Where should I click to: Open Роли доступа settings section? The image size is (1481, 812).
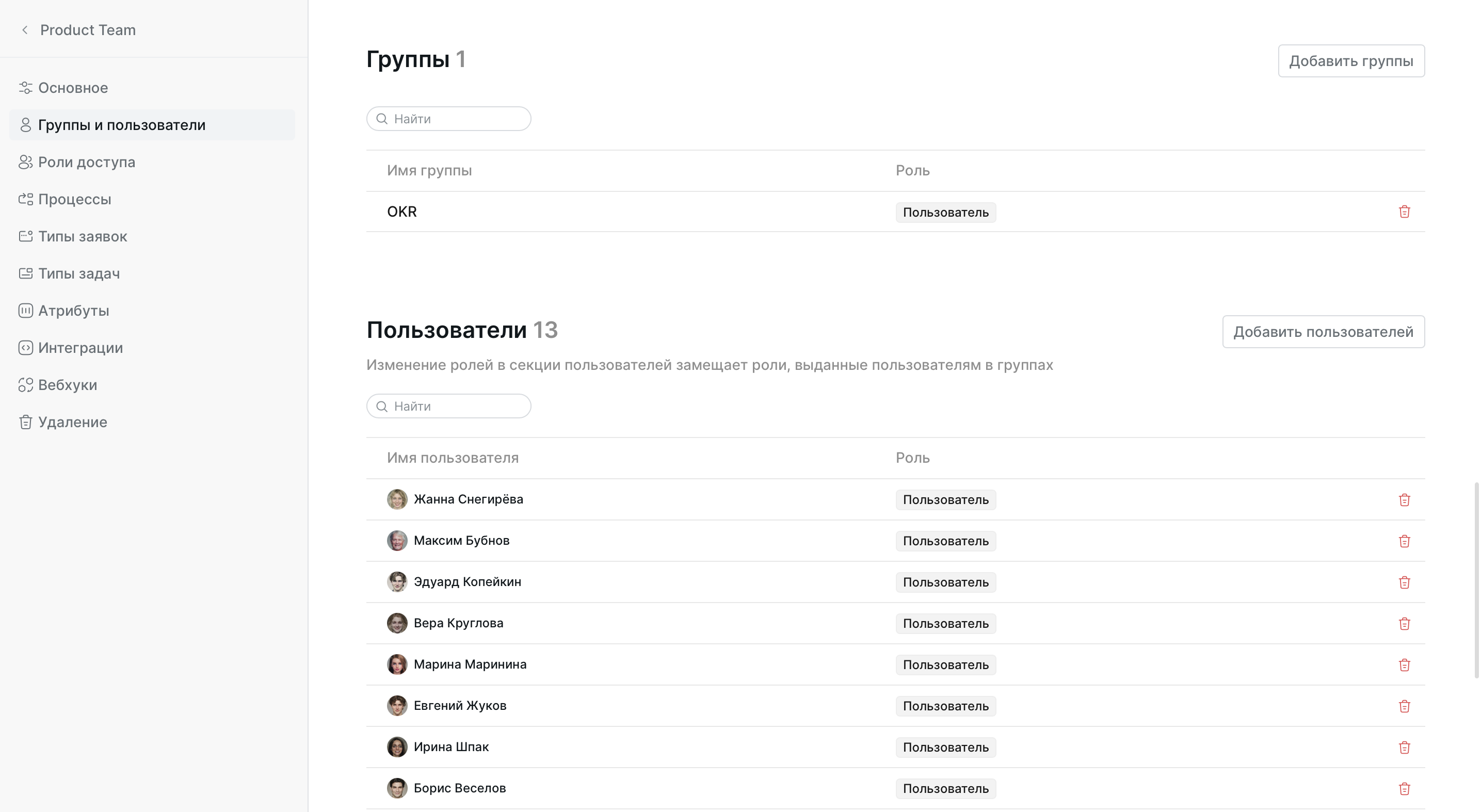tap(86, 162)
